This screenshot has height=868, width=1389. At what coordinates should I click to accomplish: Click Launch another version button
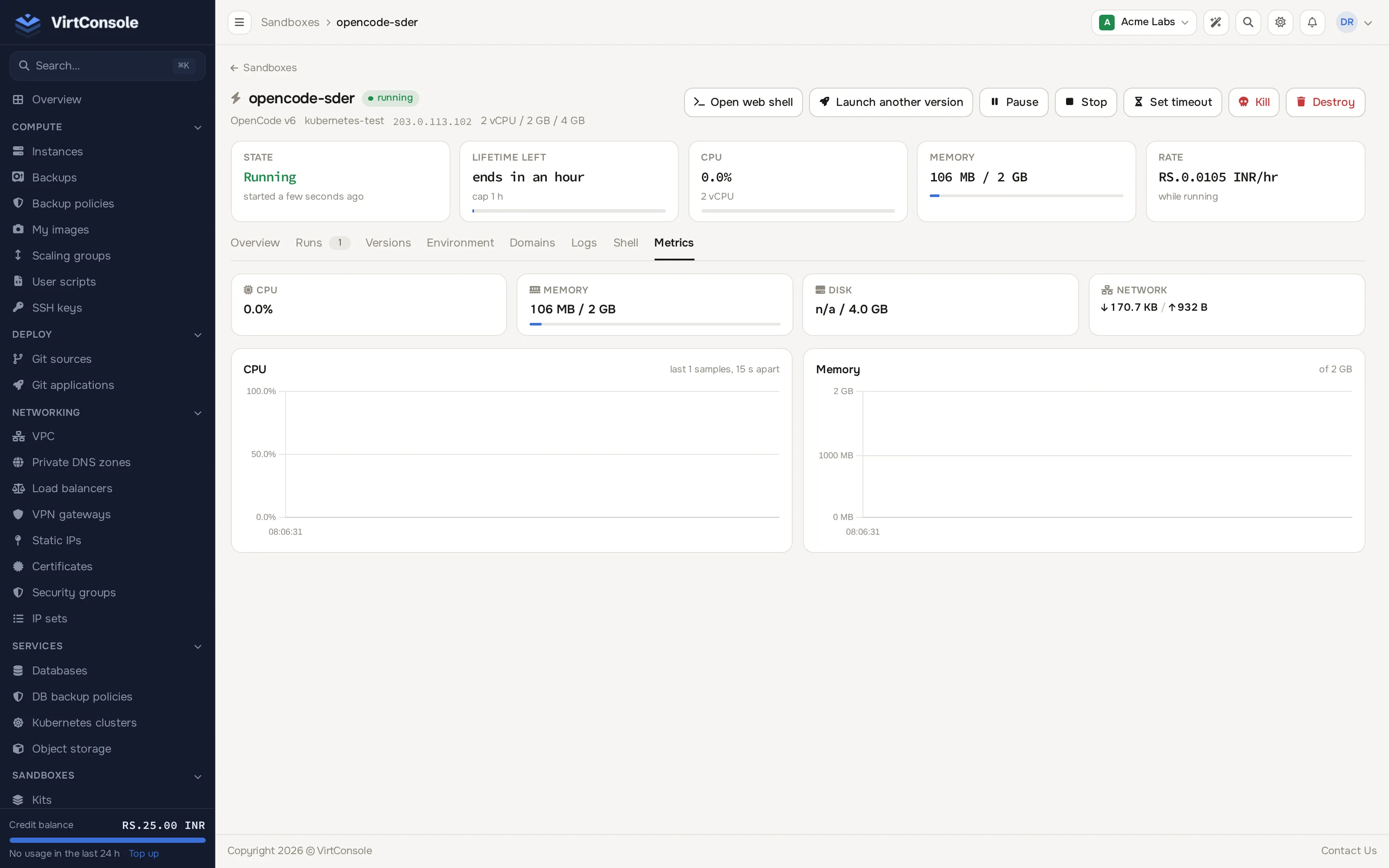891,102
